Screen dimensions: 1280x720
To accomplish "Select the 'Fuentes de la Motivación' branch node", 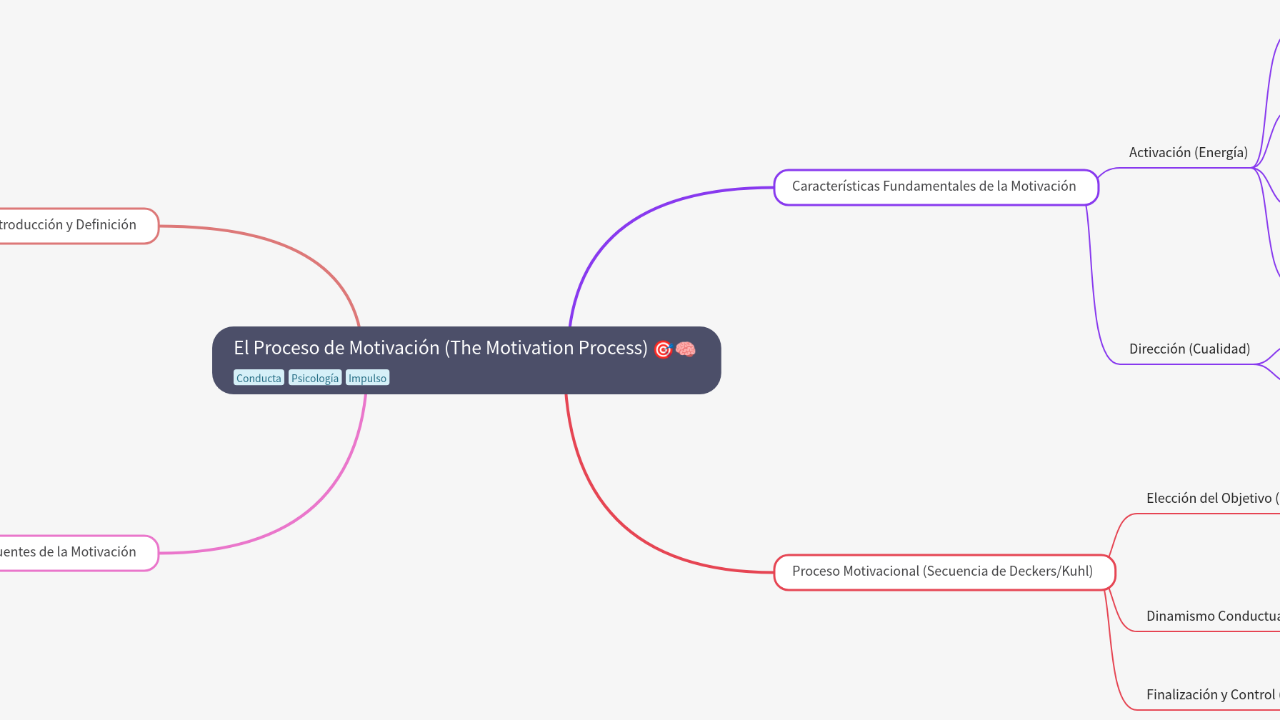I will pyautogui.click(x=70, y=552).
